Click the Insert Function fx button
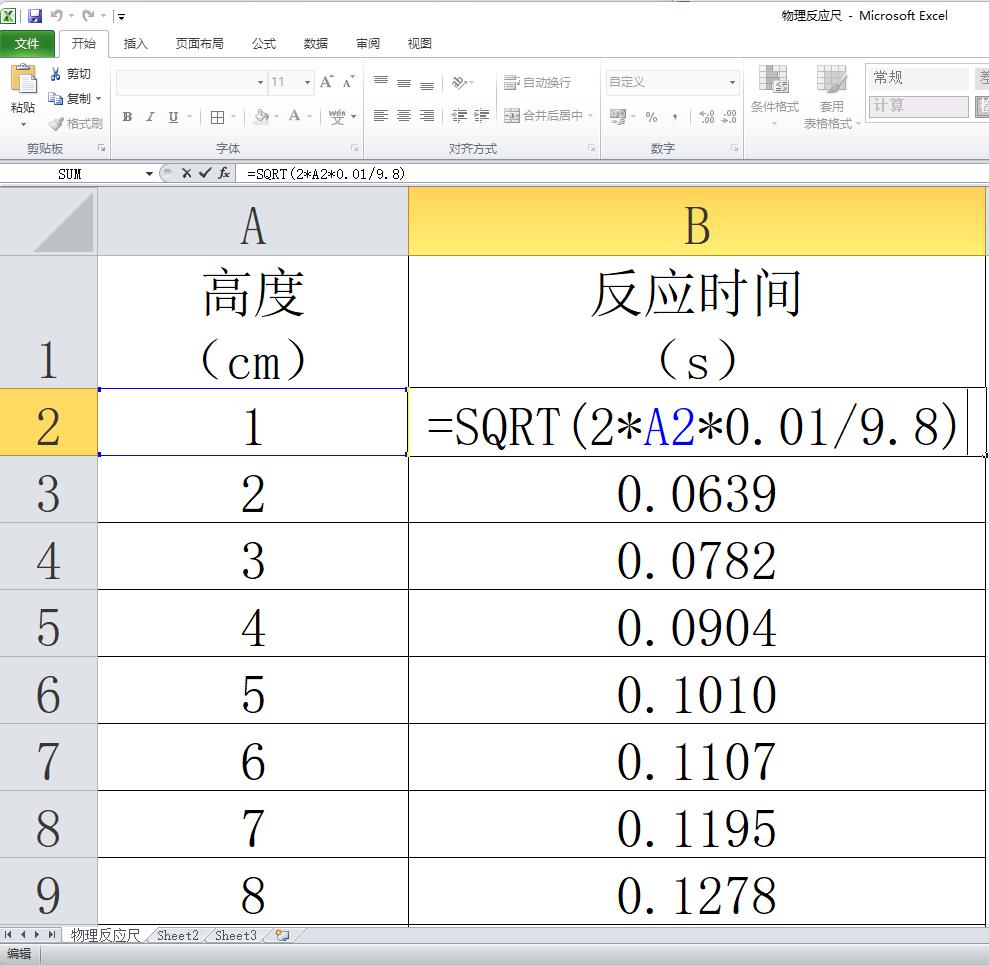This screenshot has height=965, width=989. 224,173
